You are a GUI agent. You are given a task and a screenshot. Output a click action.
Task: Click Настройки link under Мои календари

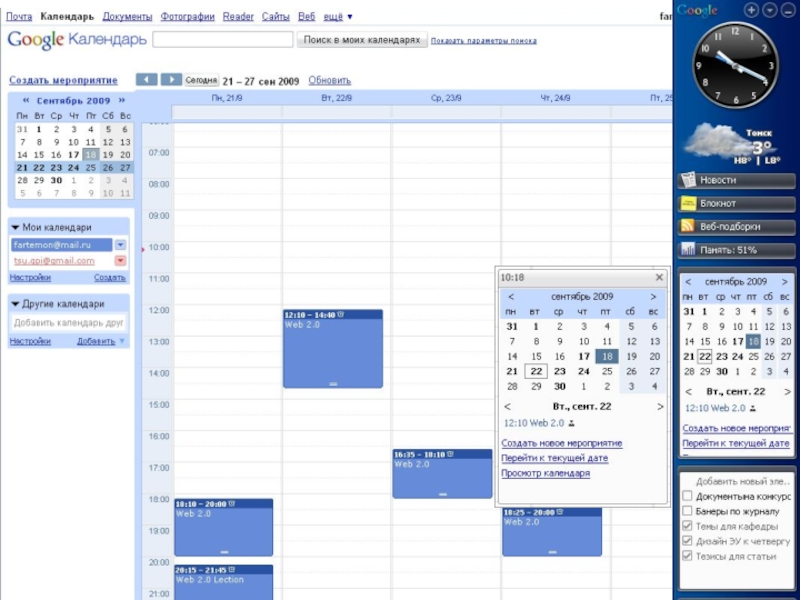(30, 278)
